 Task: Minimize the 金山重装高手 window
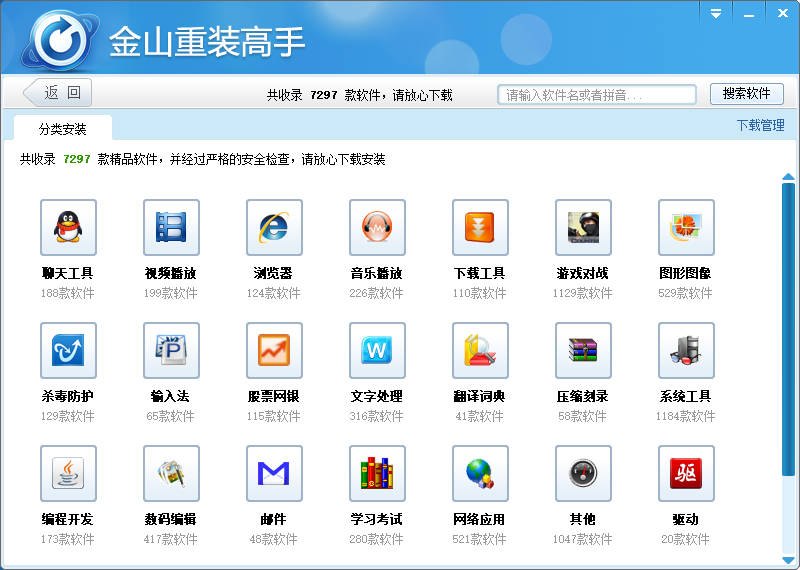[749, 14]
